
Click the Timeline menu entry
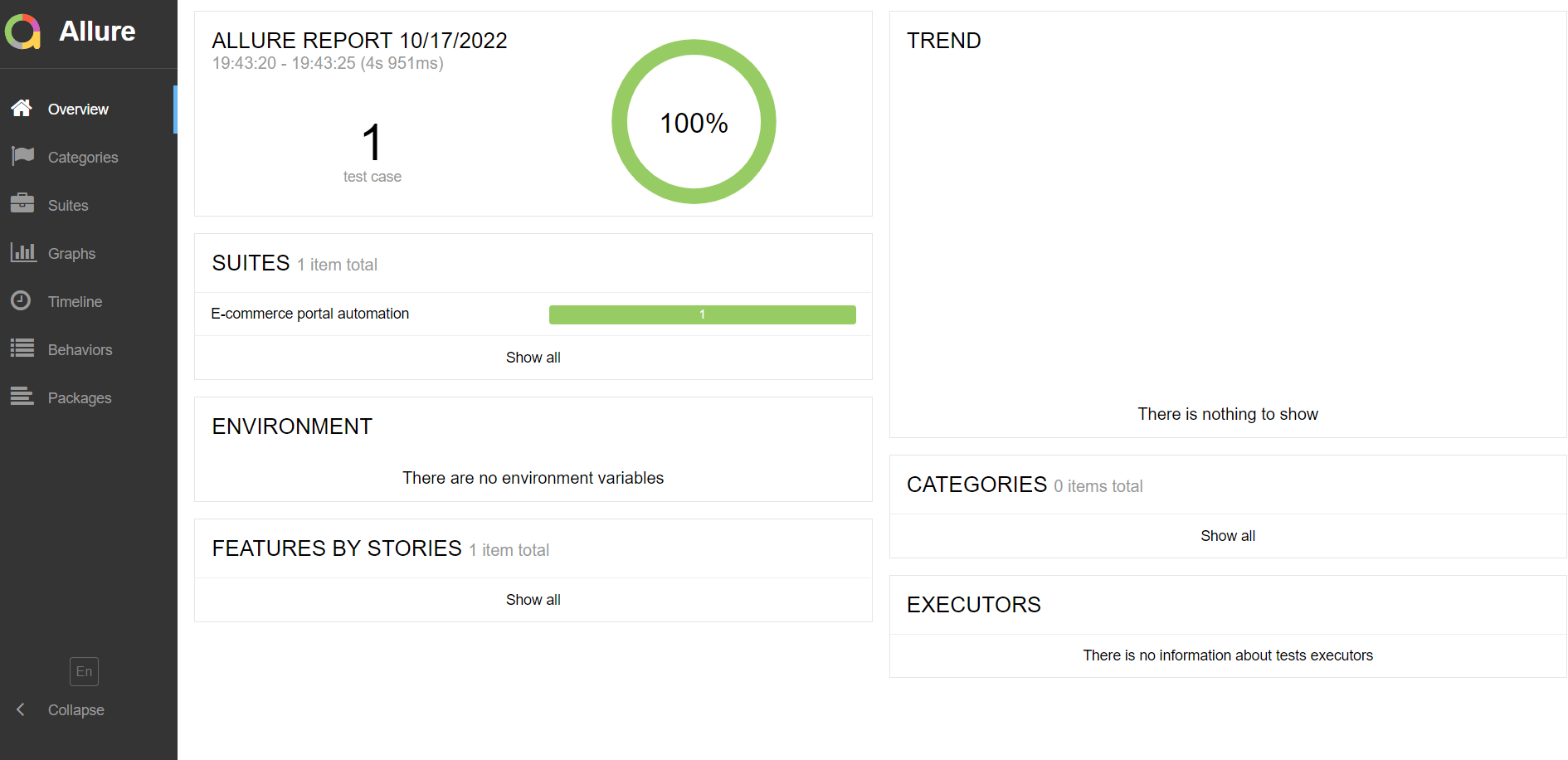pyautogui.click(x=75, y=300)
